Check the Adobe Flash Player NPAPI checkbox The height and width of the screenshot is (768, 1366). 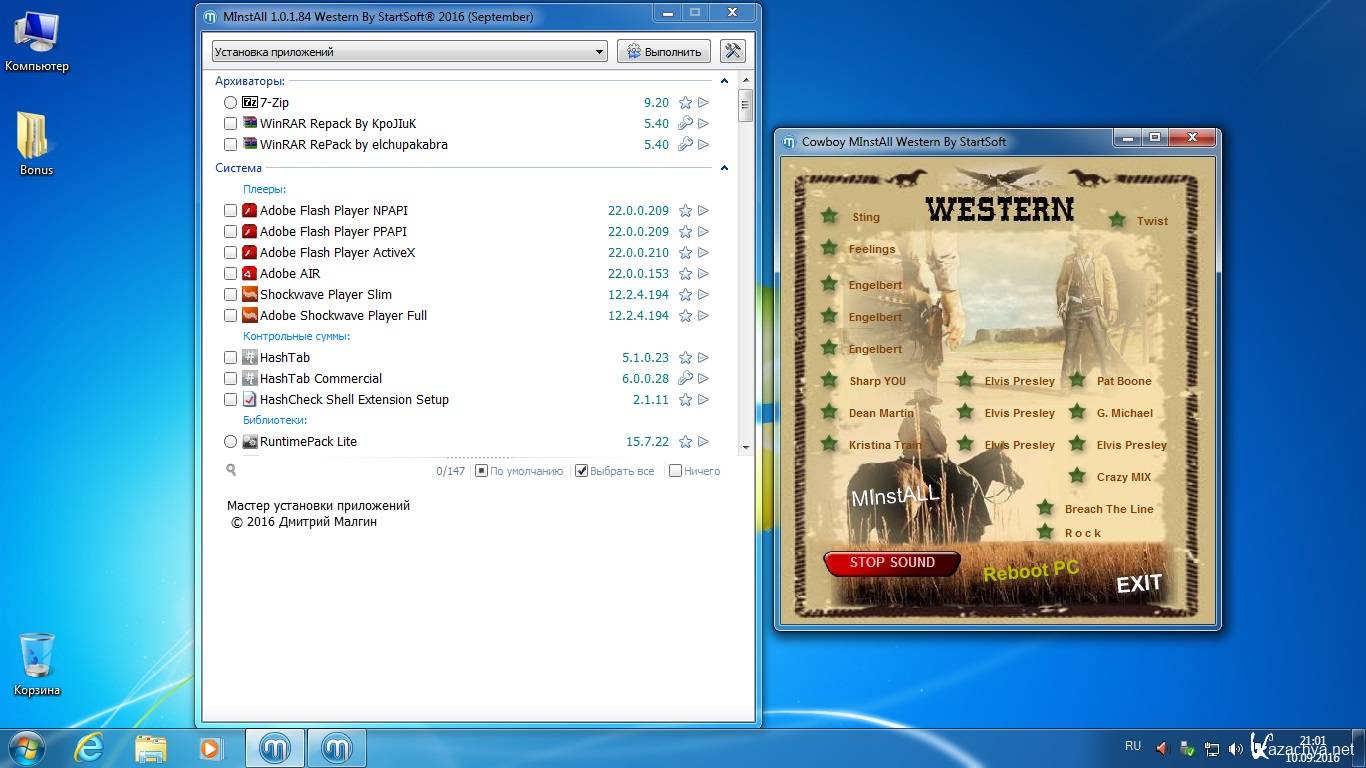click(x=231, y=211)
